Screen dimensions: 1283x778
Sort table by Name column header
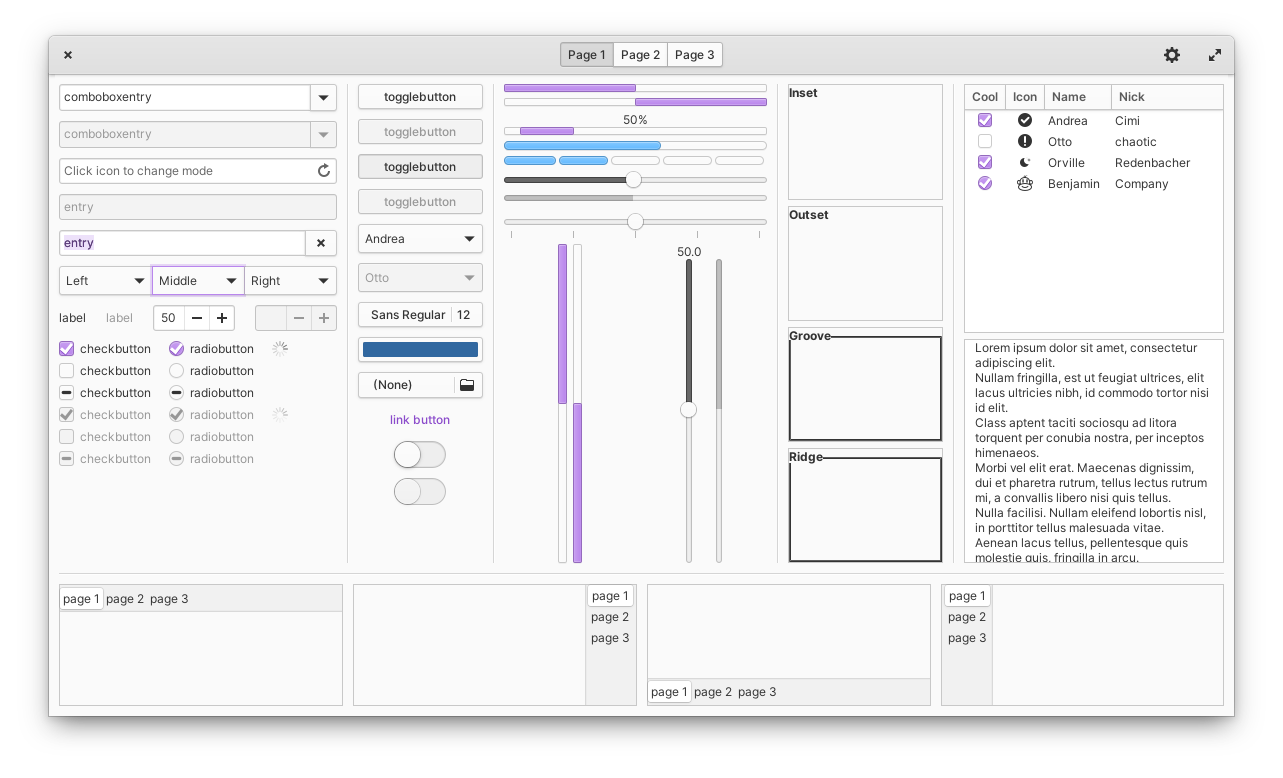(x=1078, y=97)
